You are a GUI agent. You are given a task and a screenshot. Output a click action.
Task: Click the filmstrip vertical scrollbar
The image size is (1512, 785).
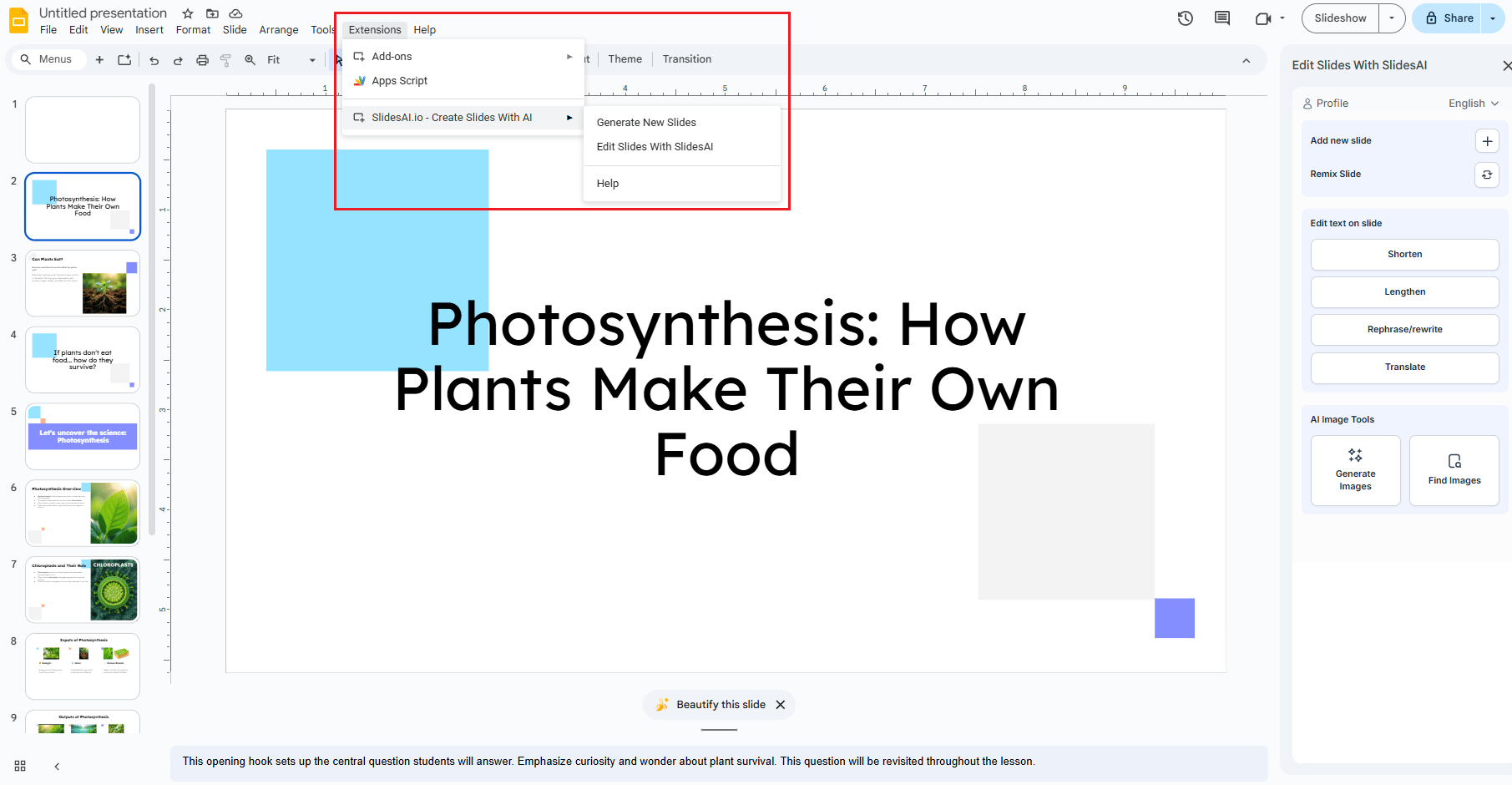(x=151, y=309)
